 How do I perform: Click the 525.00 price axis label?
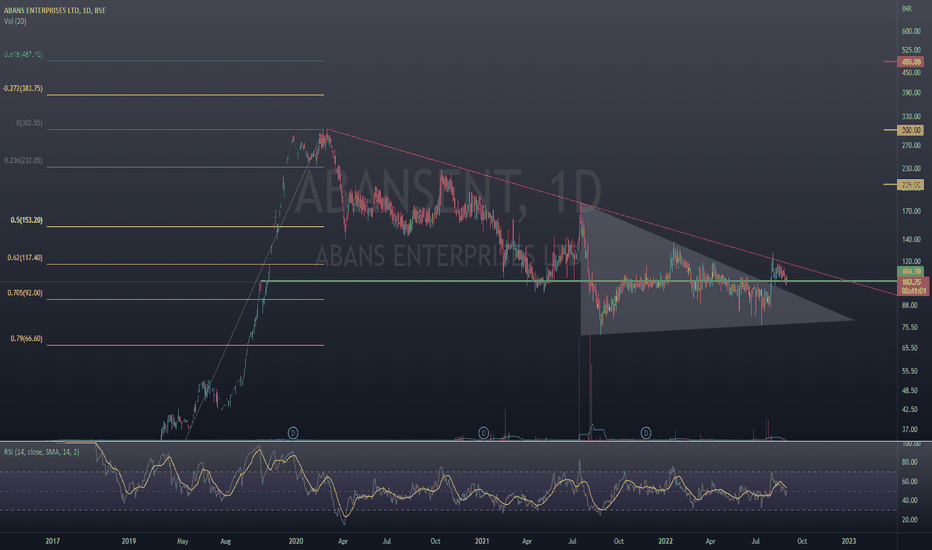(x=911, y=50)
